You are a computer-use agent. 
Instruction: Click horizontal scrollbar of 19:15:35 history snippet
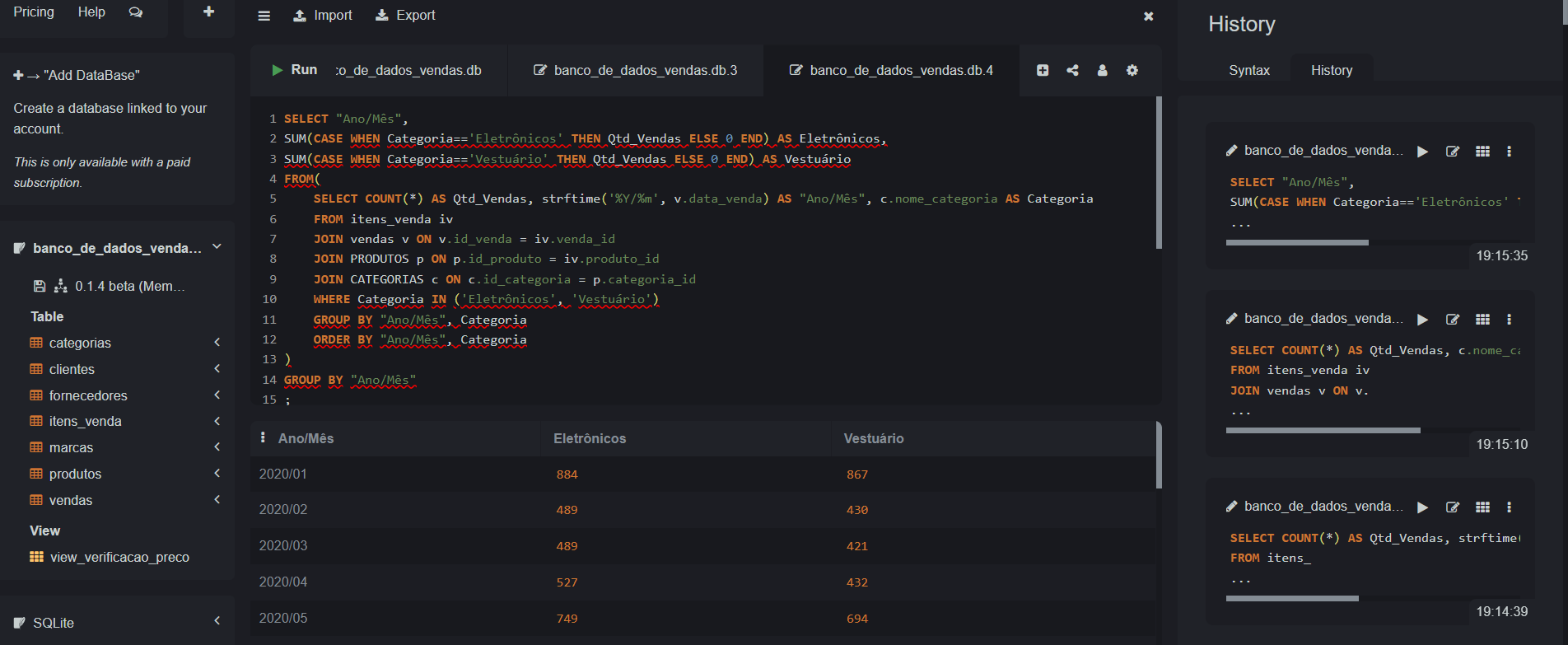pyautogui.click(x=1297, y=242)
